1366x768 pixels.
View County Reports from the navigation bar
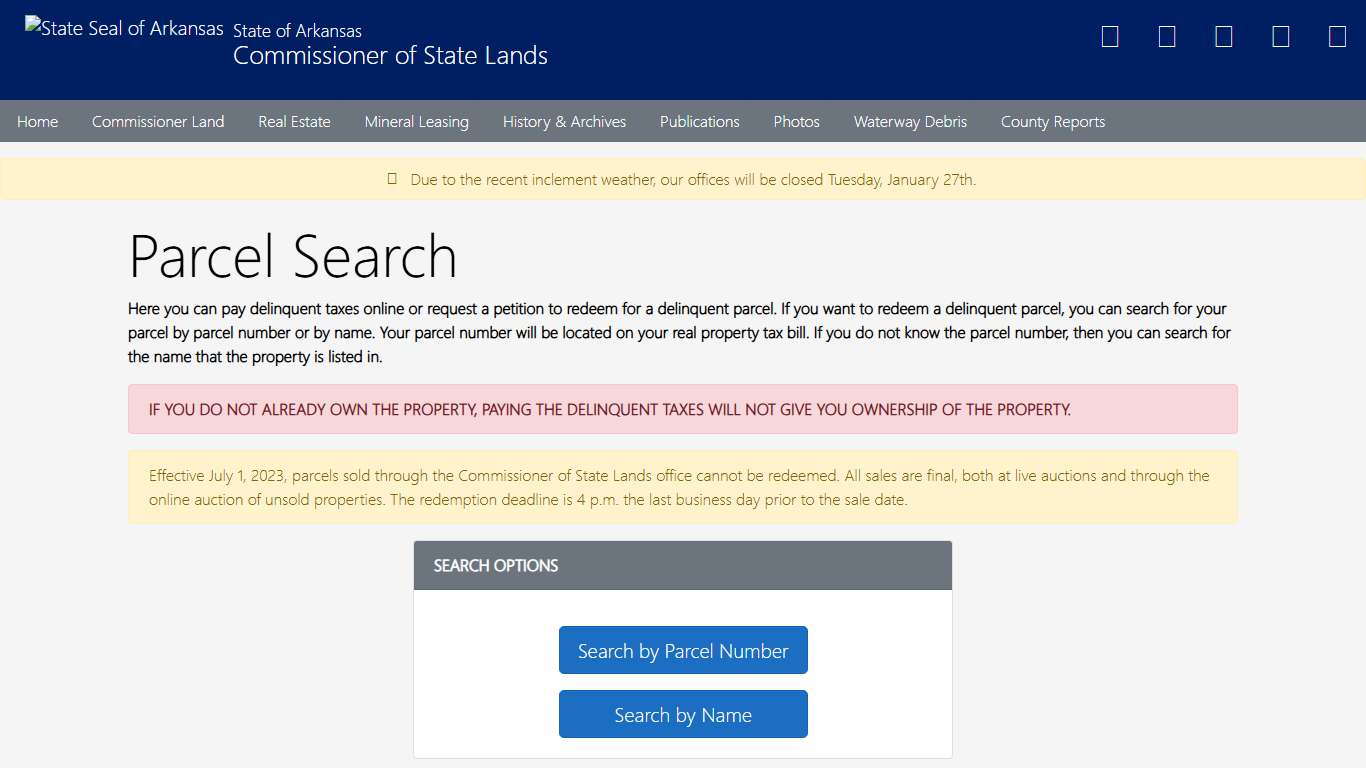(1052, 121)
